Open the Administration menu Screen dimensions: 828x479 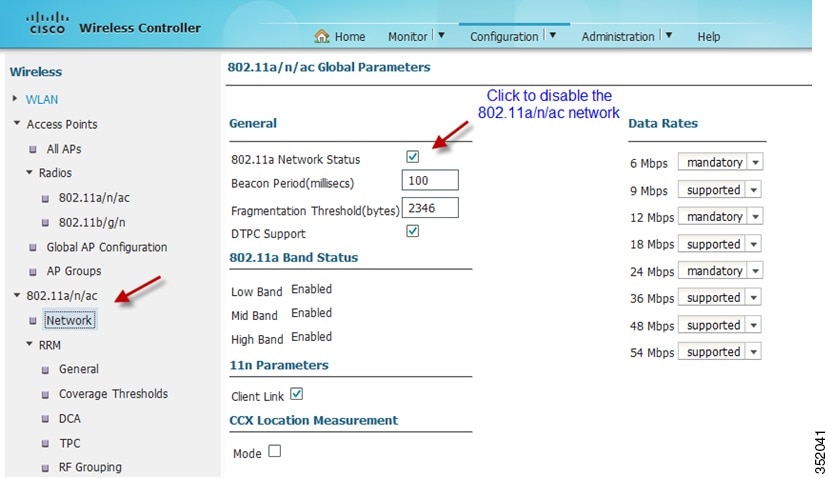tap(618, 36)
